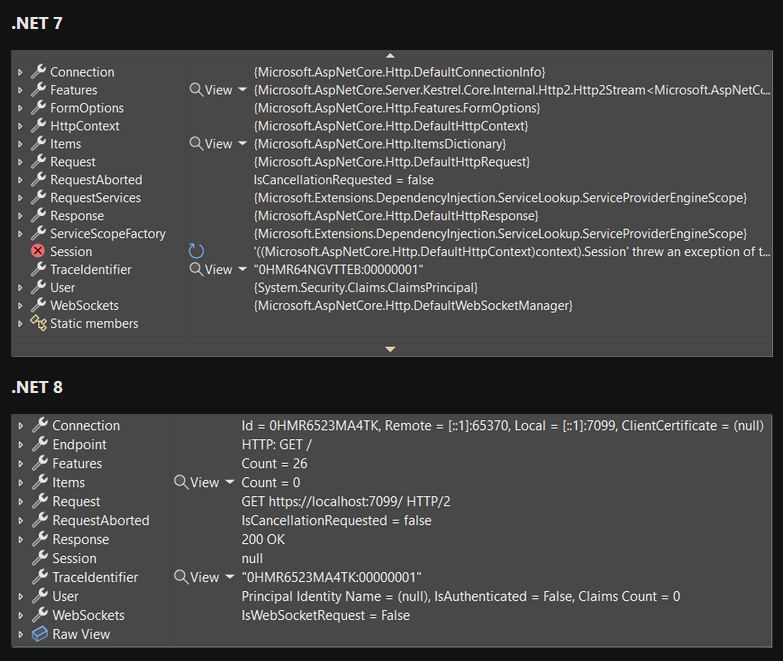Click the wrench icon beside HttpContext
Image resolution: width=783 pixels, height=661 pixels.
(38, 125)
